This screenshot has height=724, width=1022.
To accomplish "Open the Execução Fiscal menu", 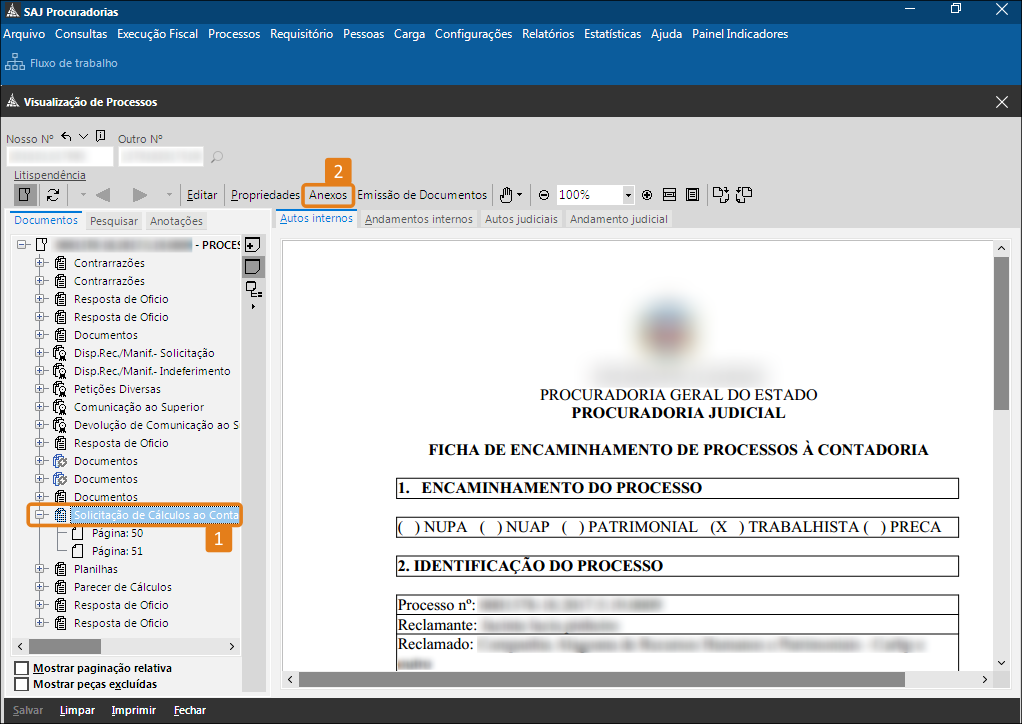I will [157, 34].
